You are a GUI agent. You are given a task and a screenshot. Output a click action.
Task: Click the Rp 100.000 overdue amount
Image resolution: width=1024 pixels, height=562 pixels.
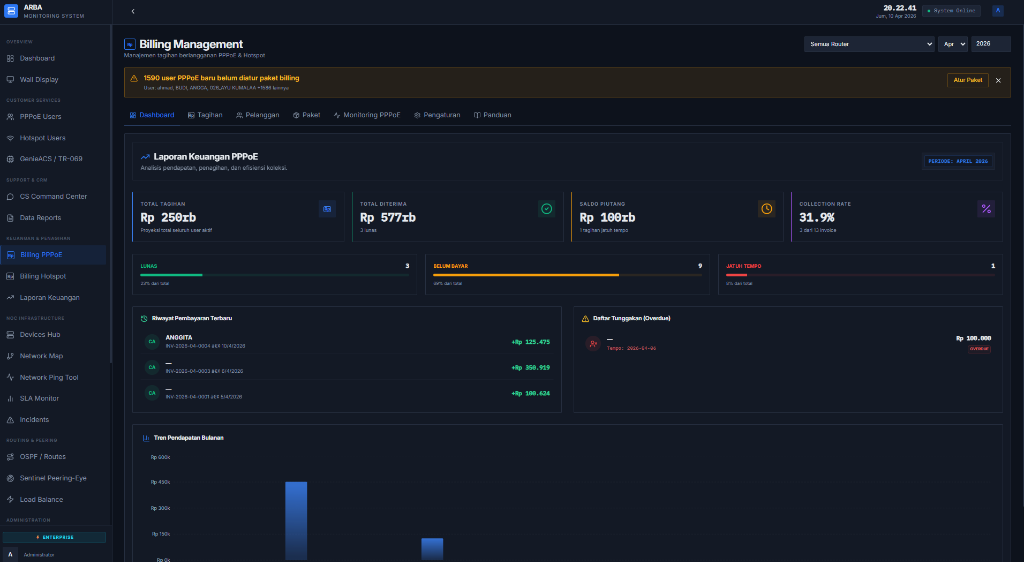pyautogui.click(x=973, y=338)
